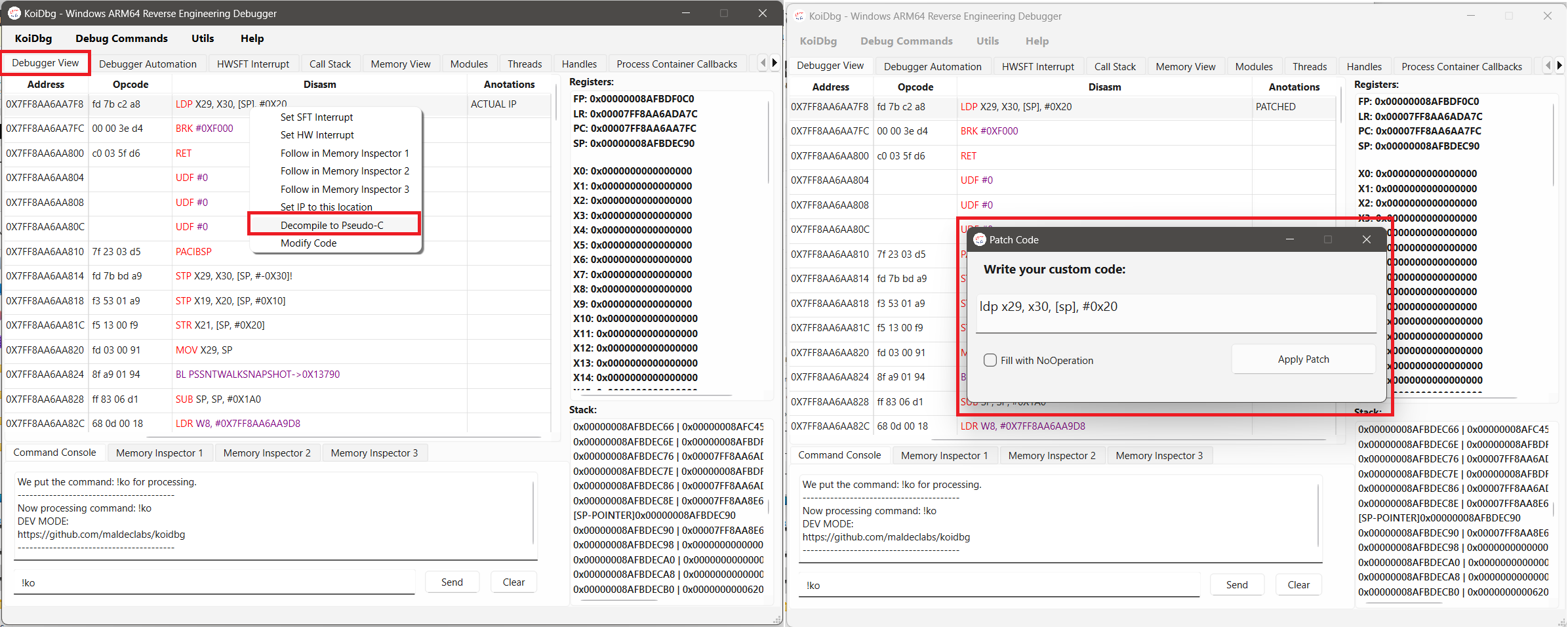Open Debug Commands menu in left window
1568x627 pixels.
point(121,38)
